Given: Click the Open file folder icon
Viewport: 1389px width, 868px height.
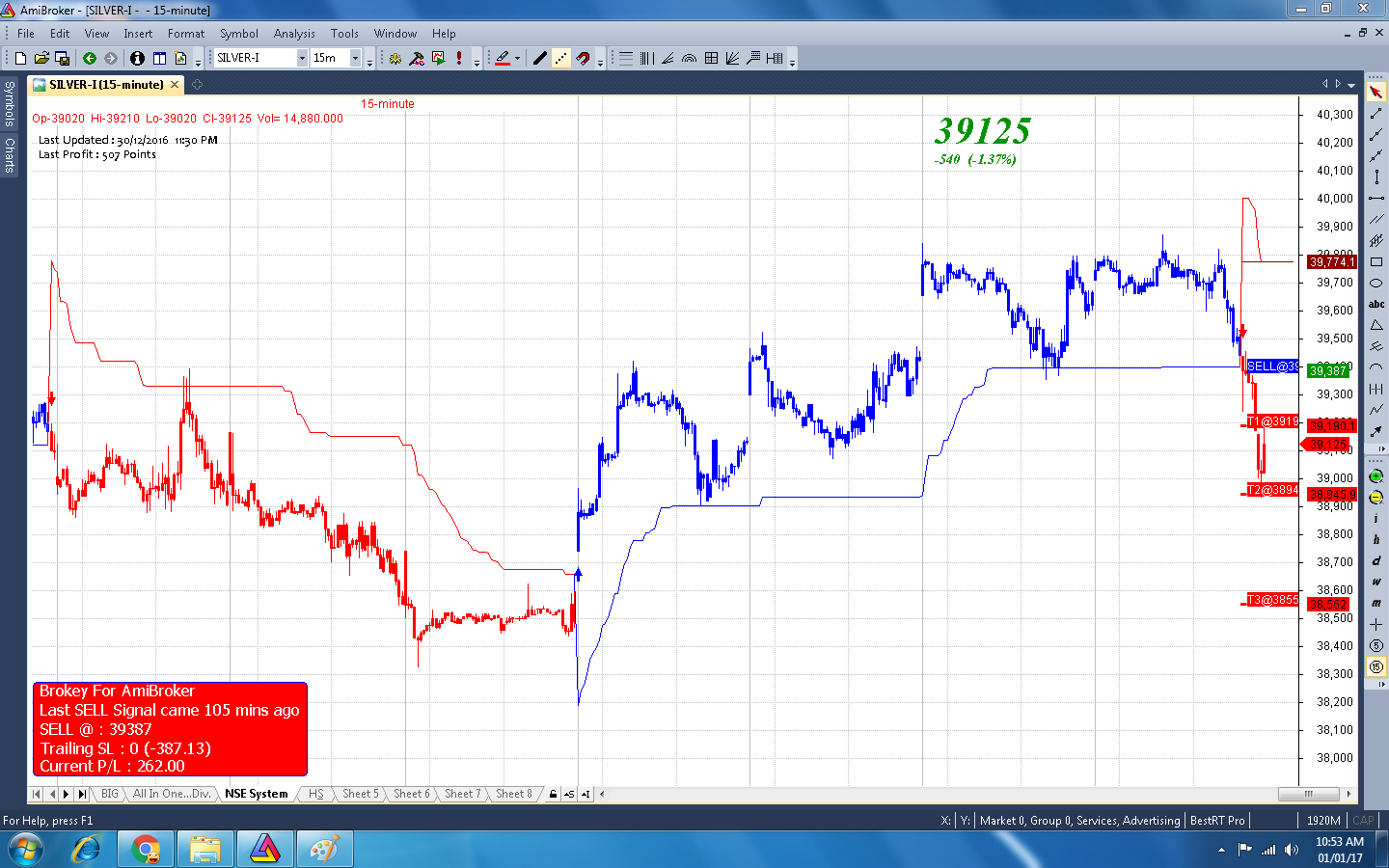Looking at the screenshot, I should pos(41,58).
